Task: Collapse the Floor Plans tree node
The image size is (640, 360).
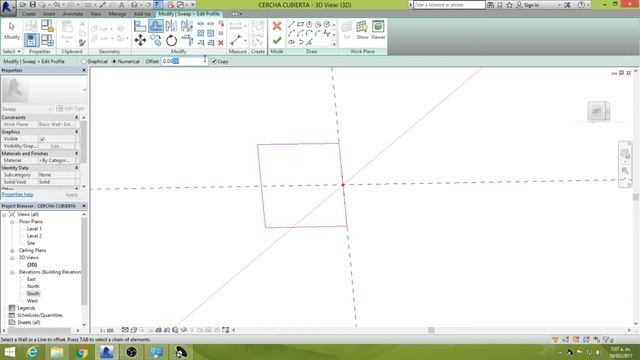Action: [12, 222]
